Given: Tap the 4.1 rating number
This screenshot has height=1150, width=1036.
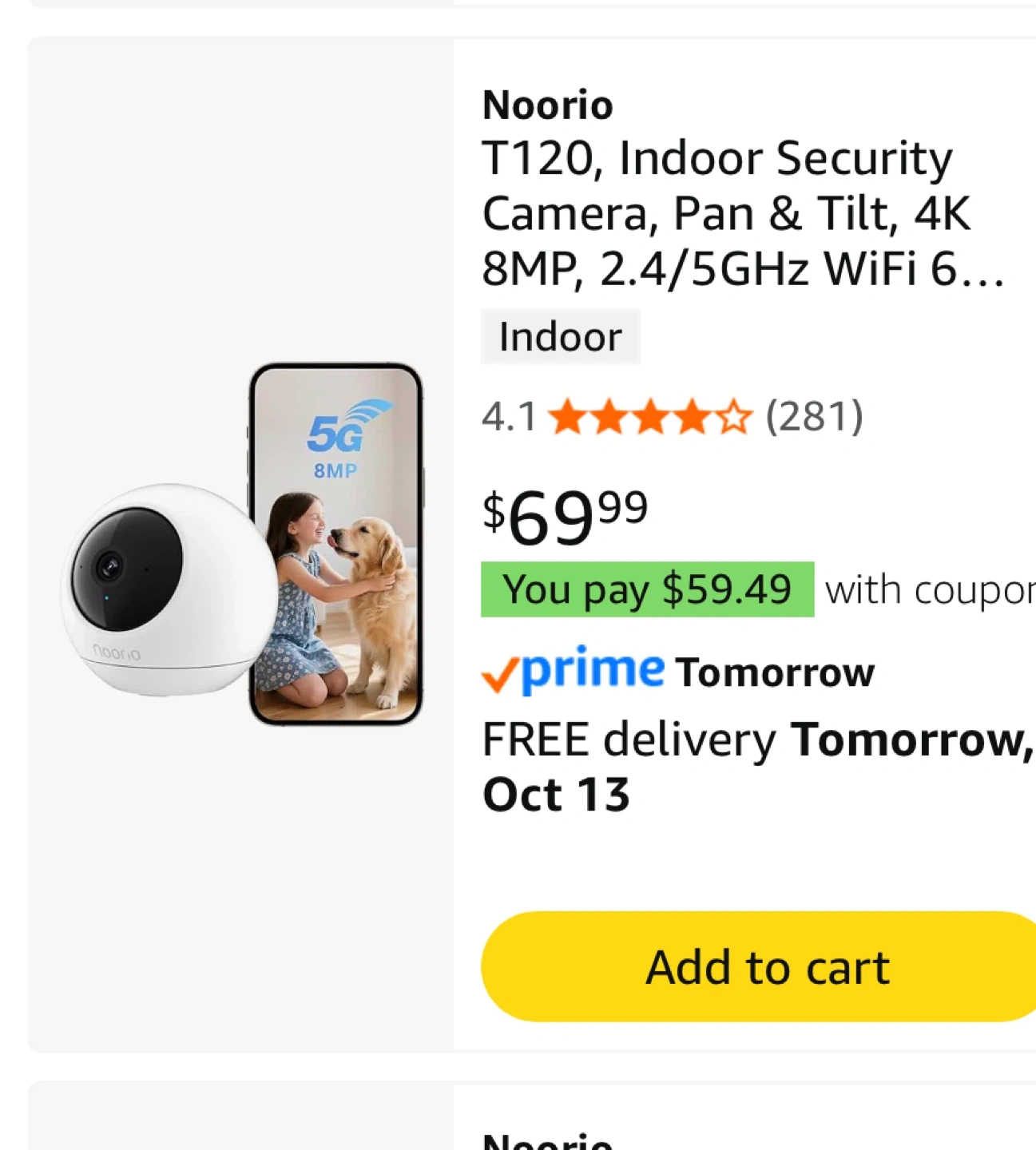Looking at the screenshot, I should click(509, 417).
